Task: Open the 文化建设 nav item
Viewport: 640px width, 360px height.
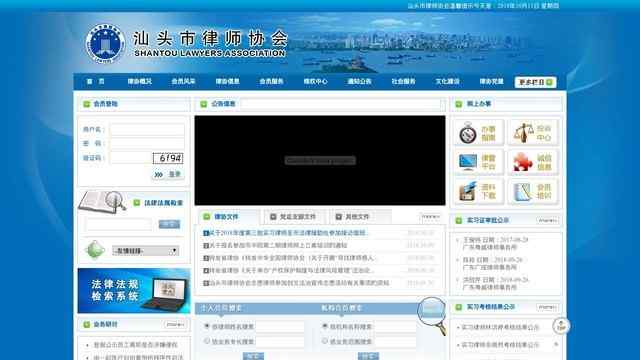Action: click(447, 82)
